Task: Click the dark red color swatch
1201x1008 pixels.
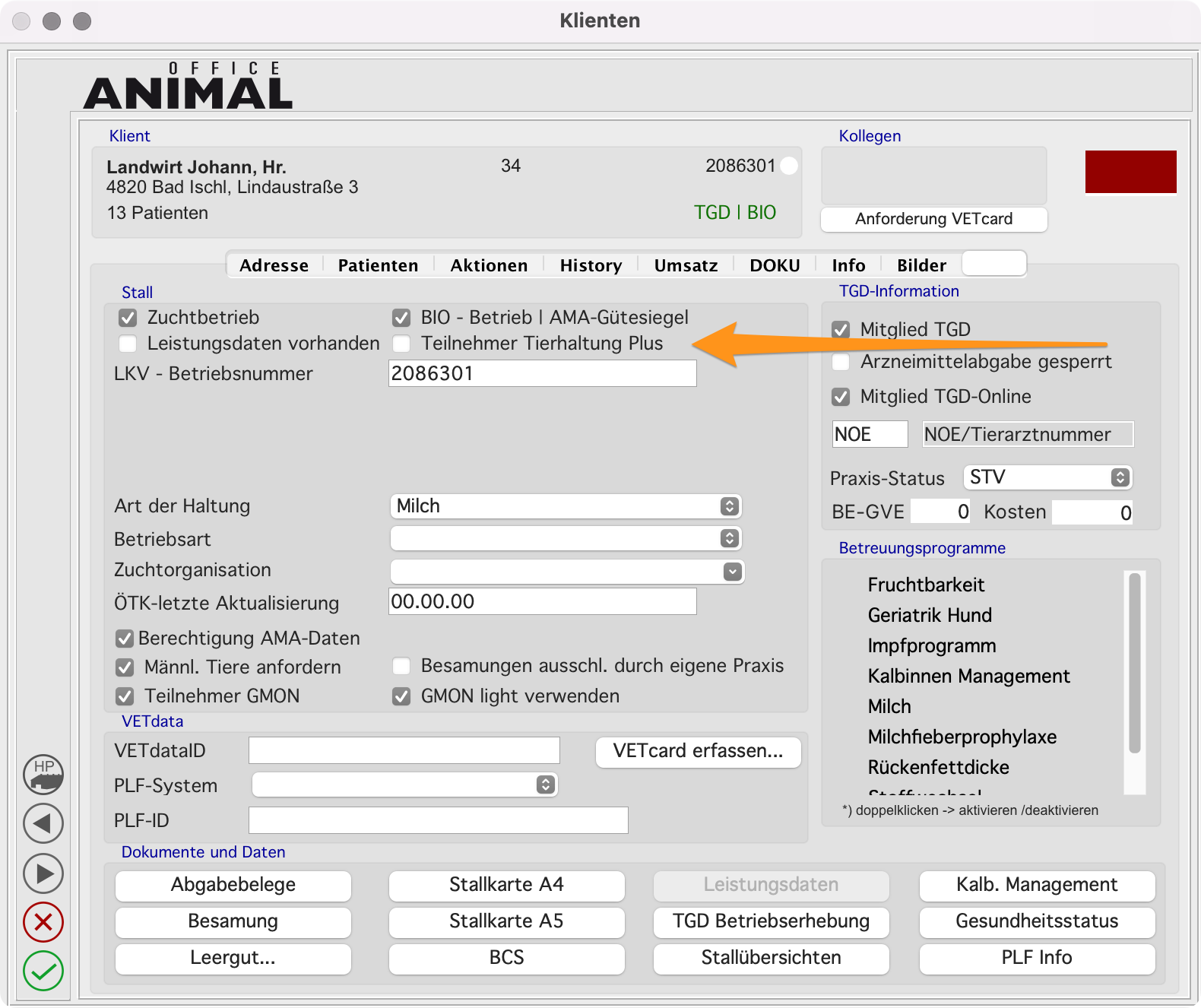Action: (x=1130, y=172)
